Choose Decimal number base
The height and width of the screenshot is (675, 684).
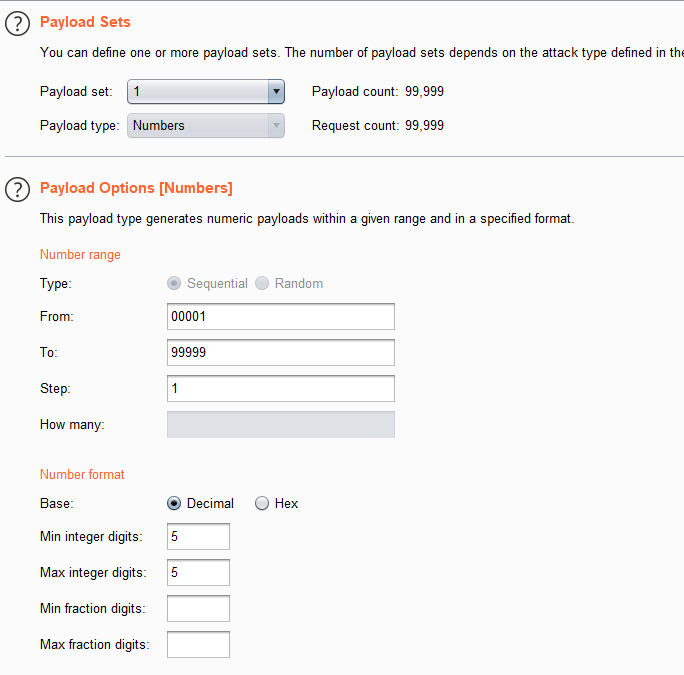175,503
